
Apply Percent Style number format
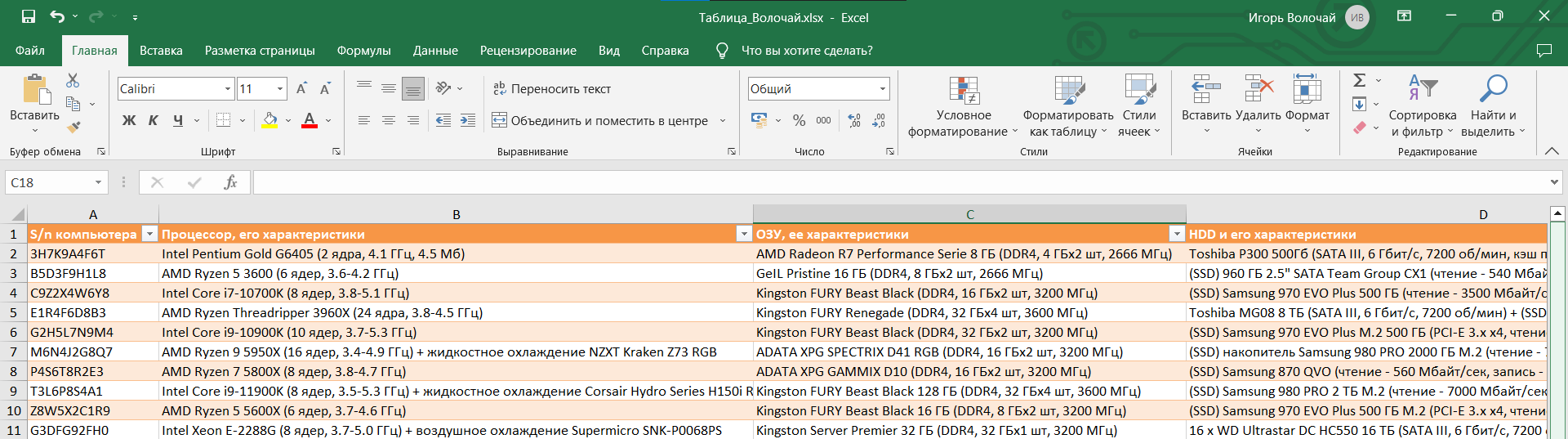[x=799, y=120]
